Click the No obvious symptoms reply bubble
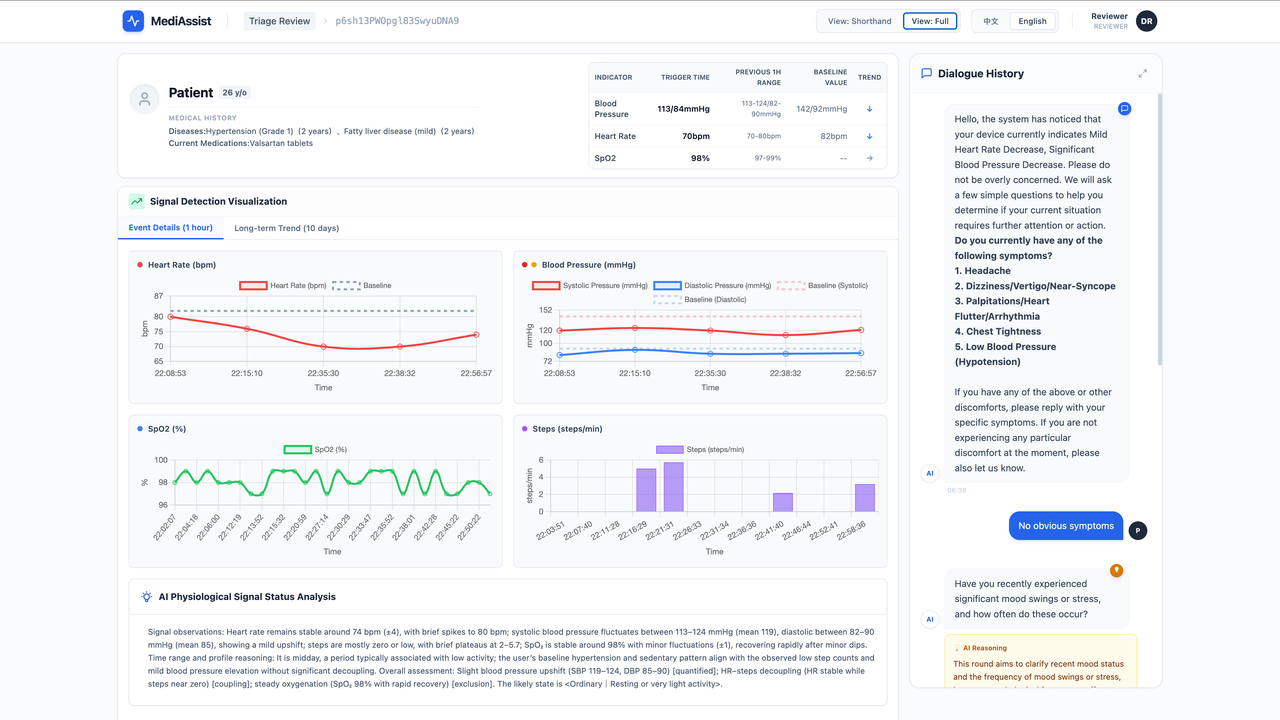The image size is (1280, 720). coord(1066,525)
